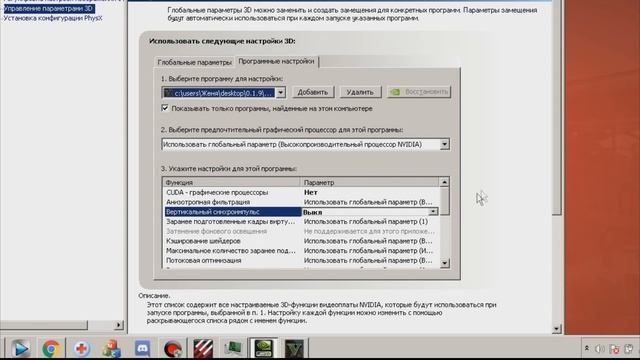Click Потоковая оптимизация parameter value
This screenshot has height=360, width=640.
coord(368,260)
